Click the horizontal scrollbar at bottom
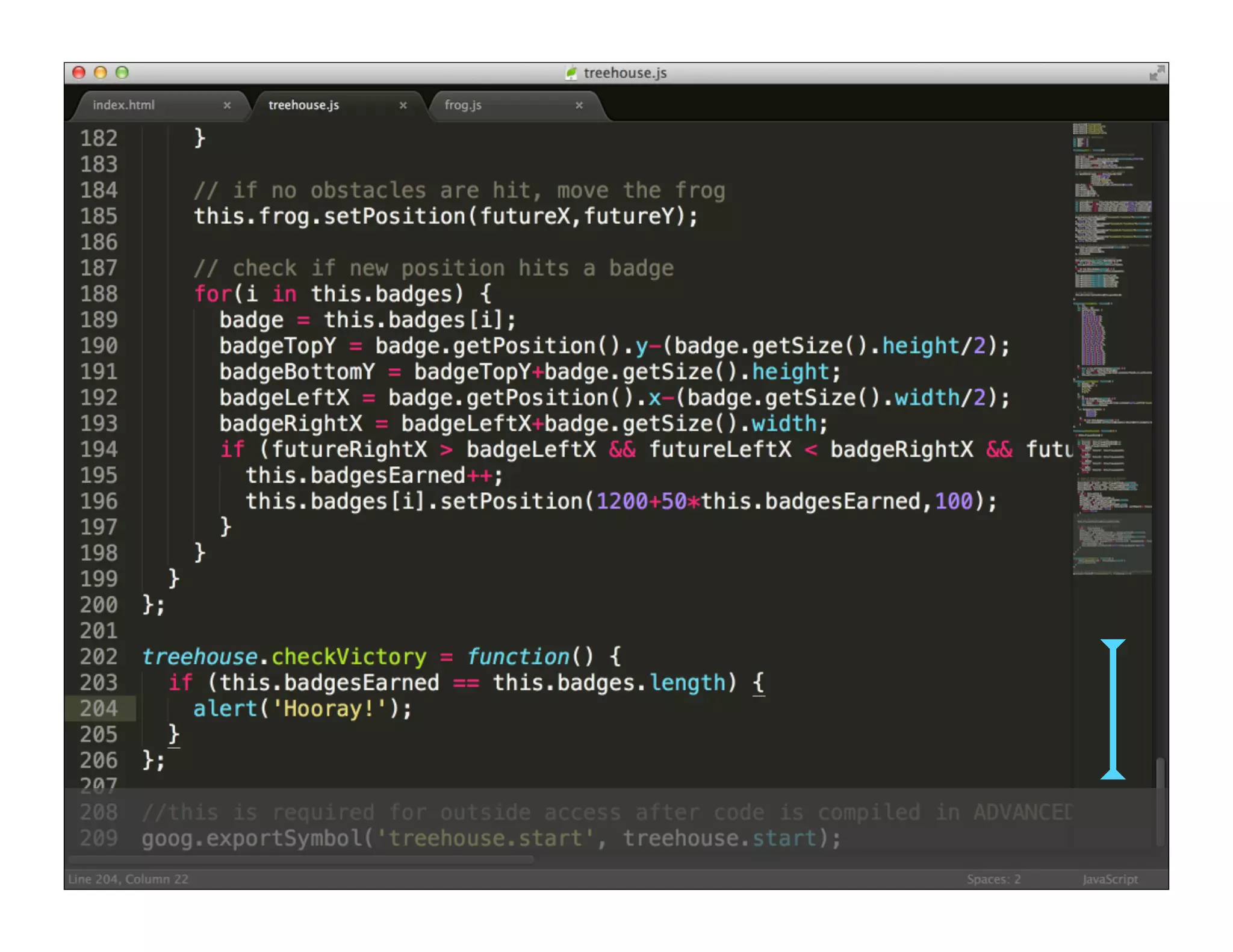Screen dimensions: 1233x952 (301, 859)
